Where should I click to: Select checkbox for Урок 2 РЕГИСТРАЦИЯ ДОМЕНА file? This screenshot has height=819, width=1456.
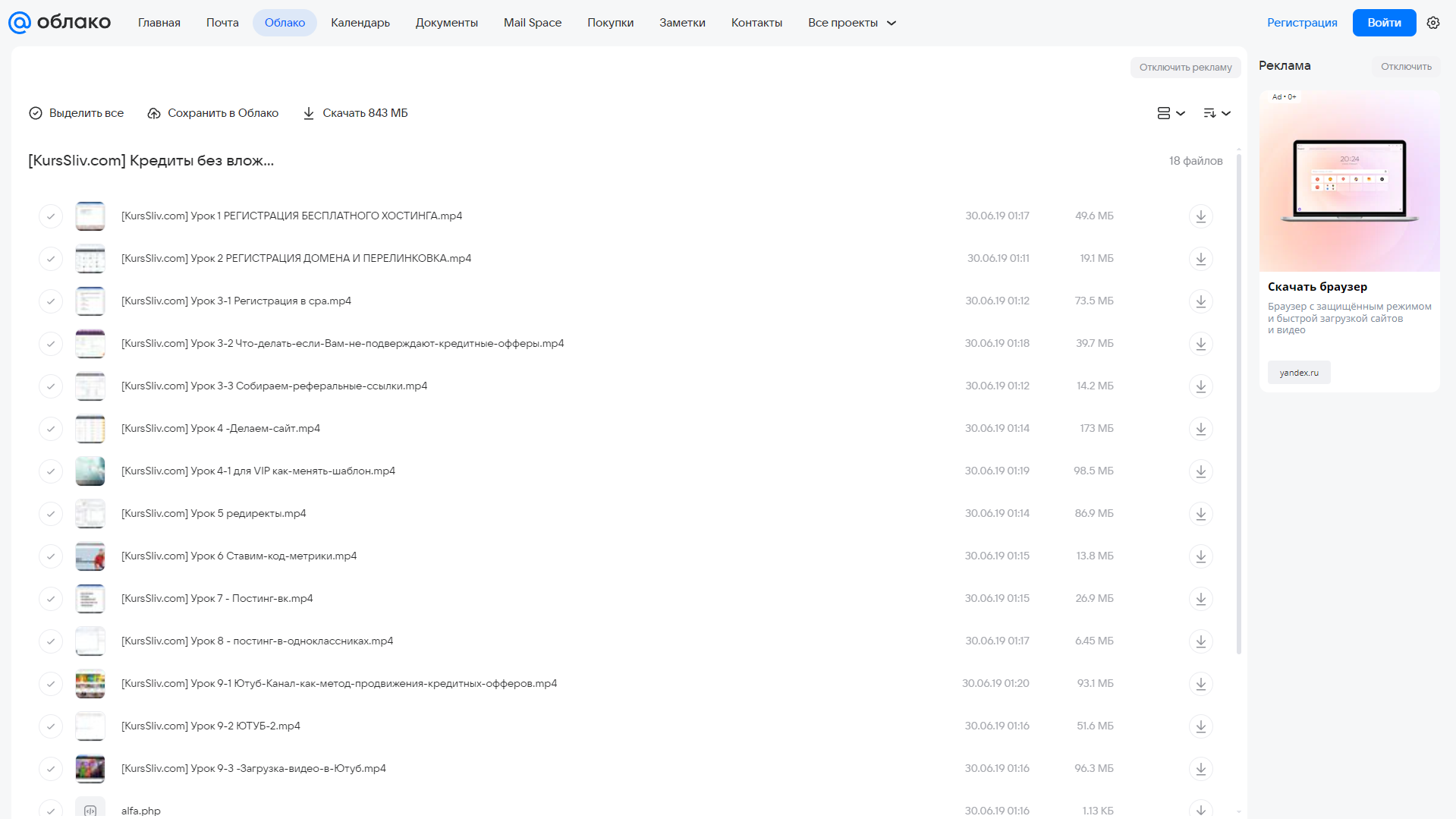pyautogui.click(x=51, y=259)
